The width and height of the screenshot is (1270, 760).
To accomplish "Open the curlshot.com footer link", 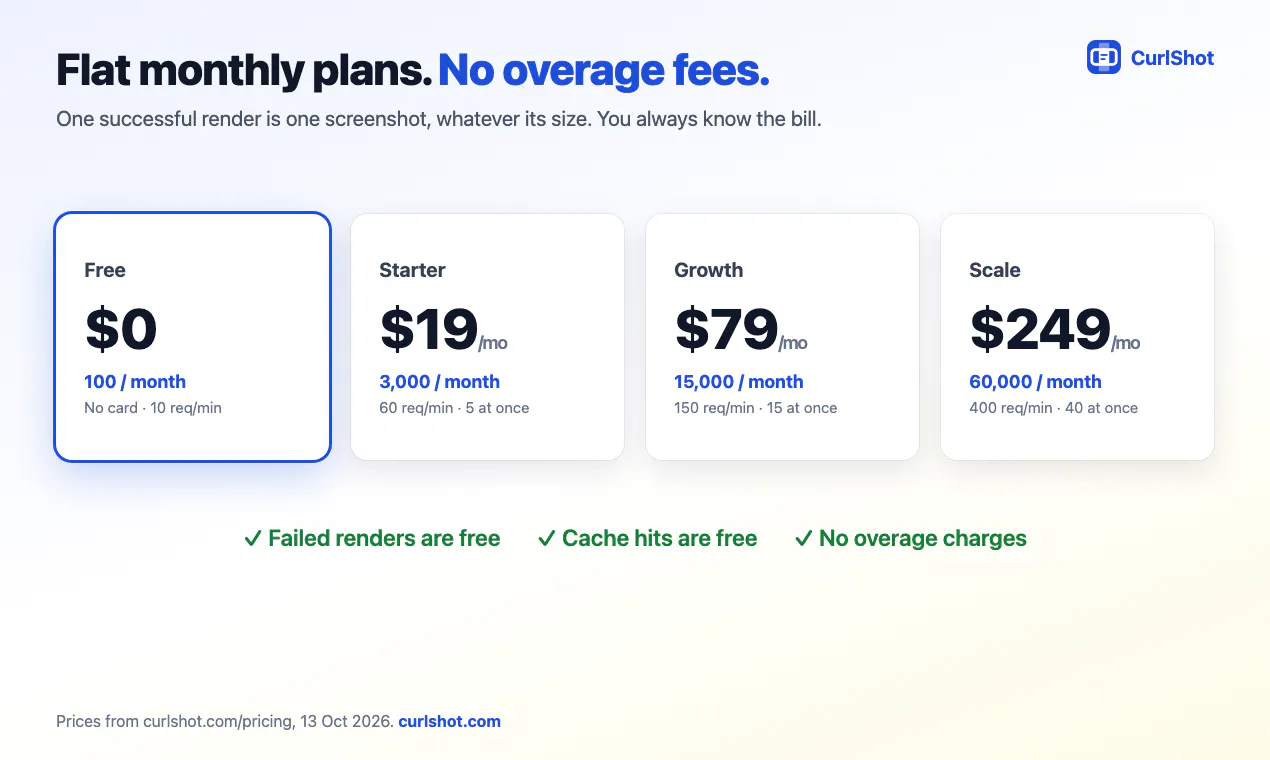I will pos(449,721).
